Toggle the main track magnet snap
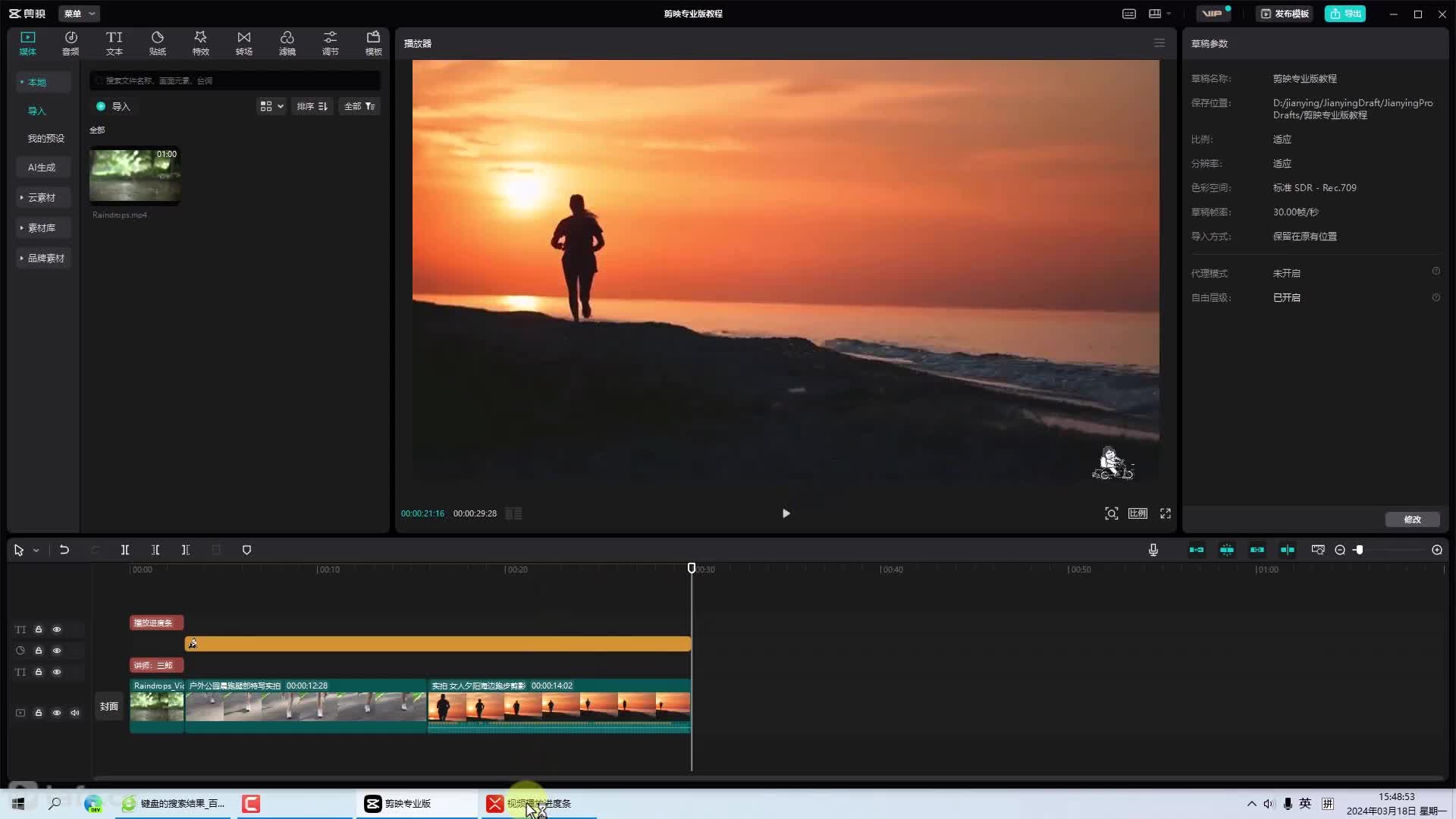Screen dimensions: 1456x819 [1197, 550]
